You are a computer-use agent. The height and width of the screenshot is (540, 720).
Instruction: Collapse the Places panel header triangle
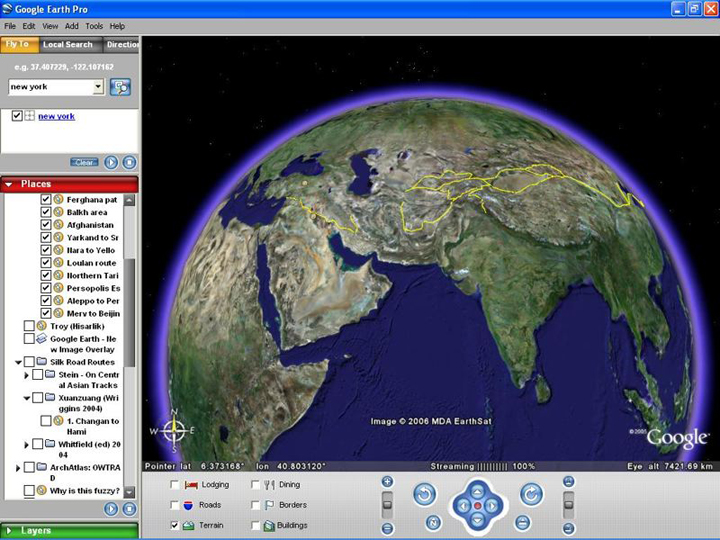tap(9, 184)
